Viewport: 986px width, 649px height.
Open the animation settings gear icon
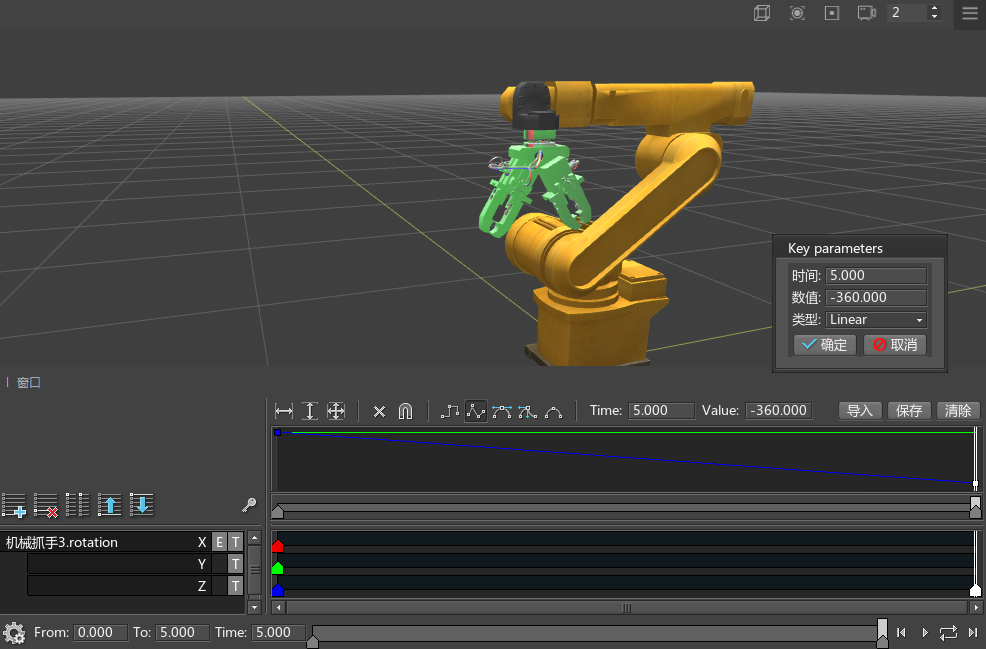(x=14, y=633)
